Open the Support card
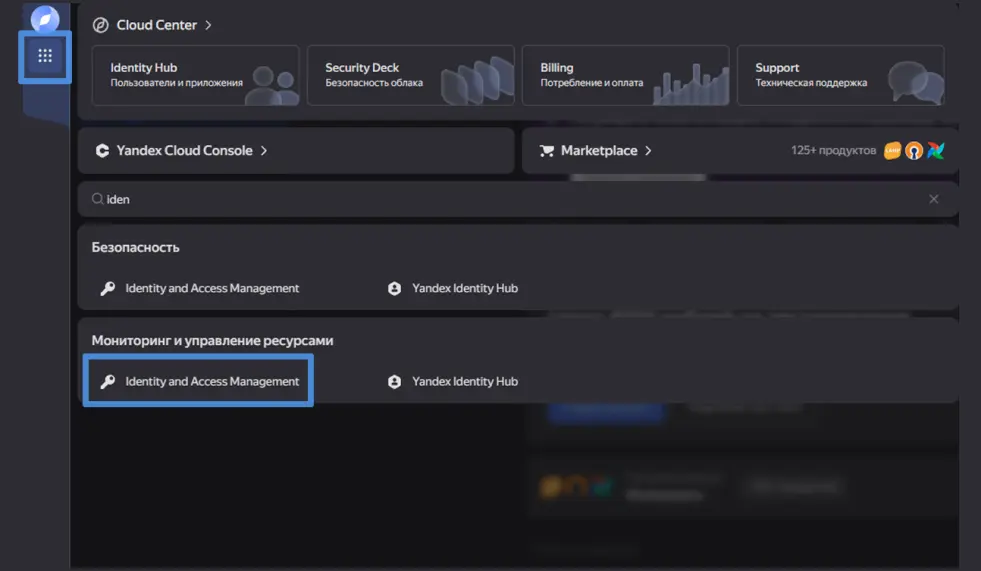 (840, 75)
